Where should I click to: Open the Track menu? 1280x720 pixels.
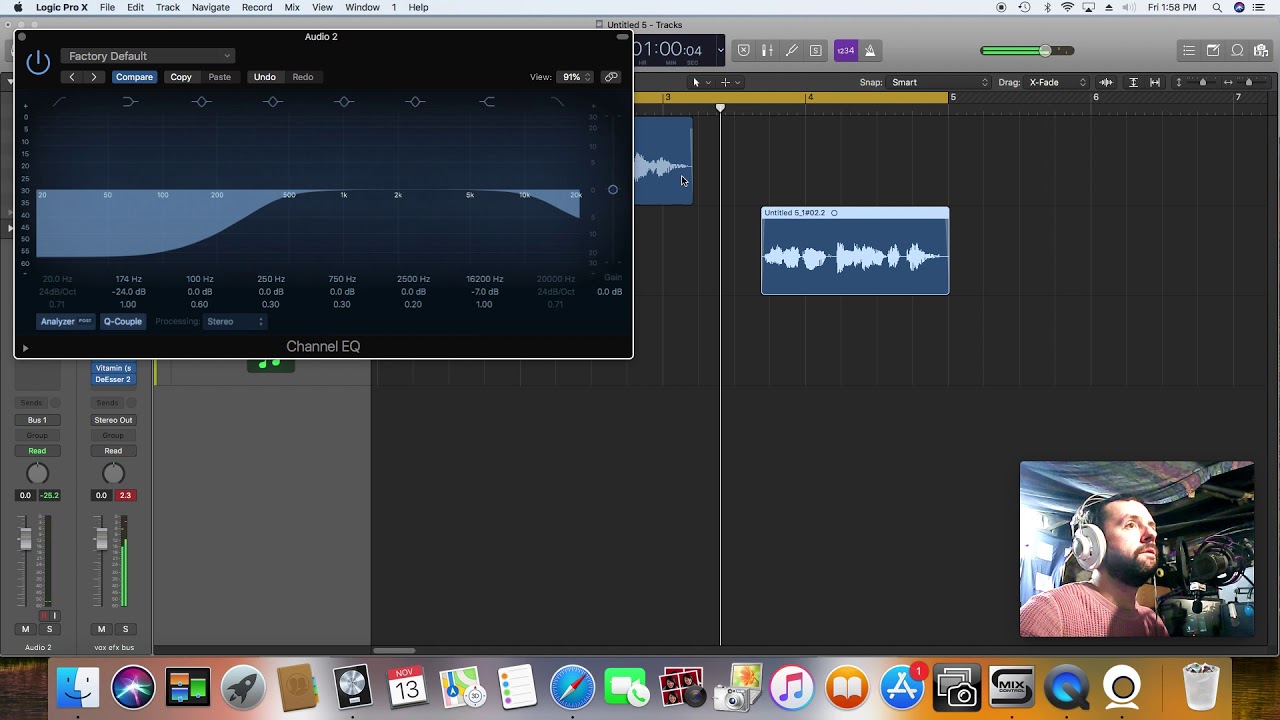tap(168, 7)
